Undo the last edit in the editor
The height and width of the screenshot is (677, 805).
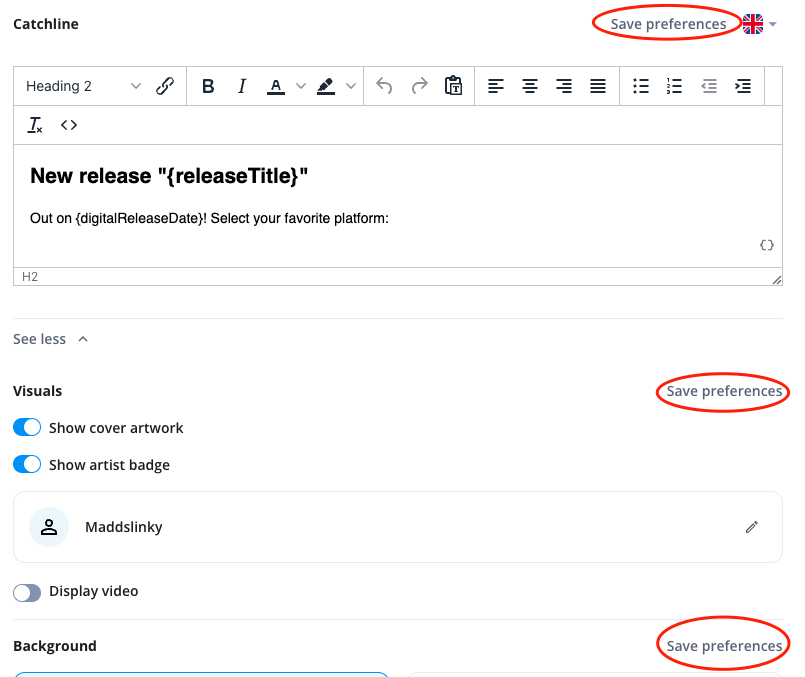(x=384, y=86)
